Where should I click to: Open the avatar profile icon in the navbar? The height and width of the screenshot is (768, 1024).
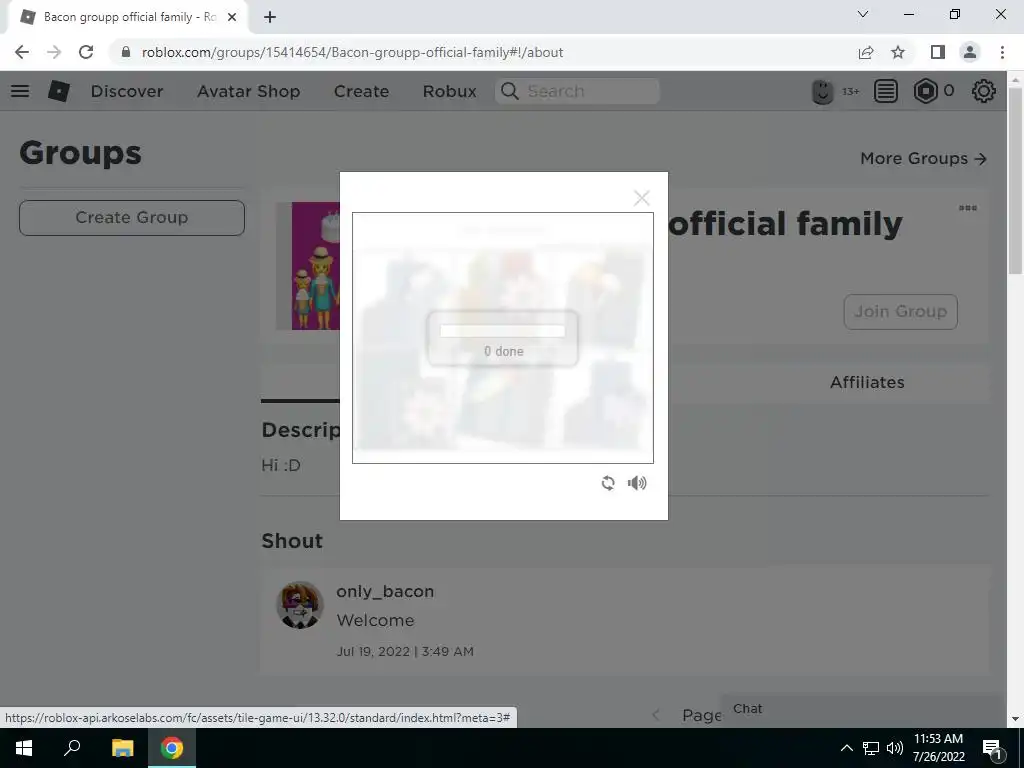[x=822, y=91]
